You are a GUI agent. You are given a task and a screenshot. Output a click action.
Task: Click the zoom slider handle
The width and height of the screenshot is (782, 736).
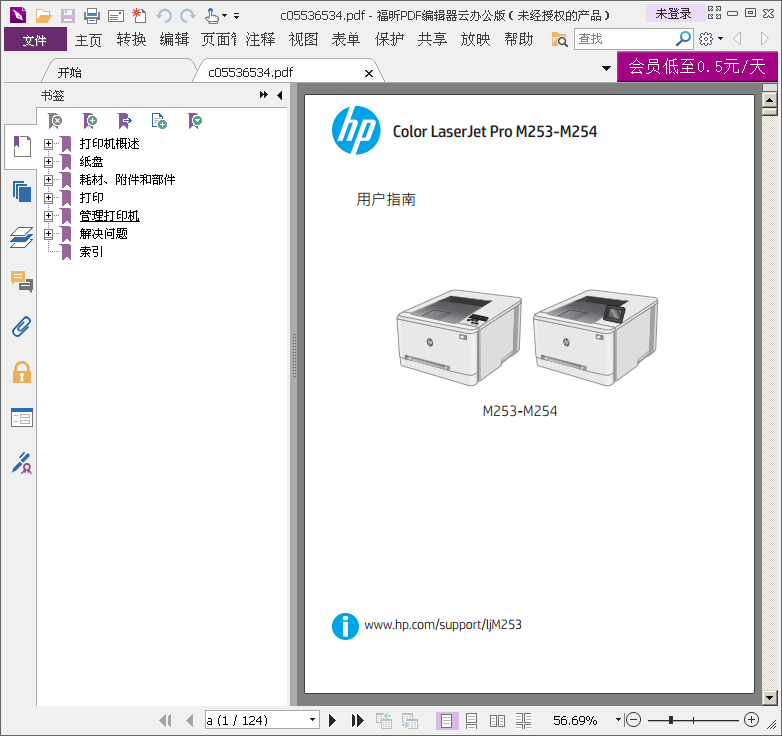click(x=671, y=720)
